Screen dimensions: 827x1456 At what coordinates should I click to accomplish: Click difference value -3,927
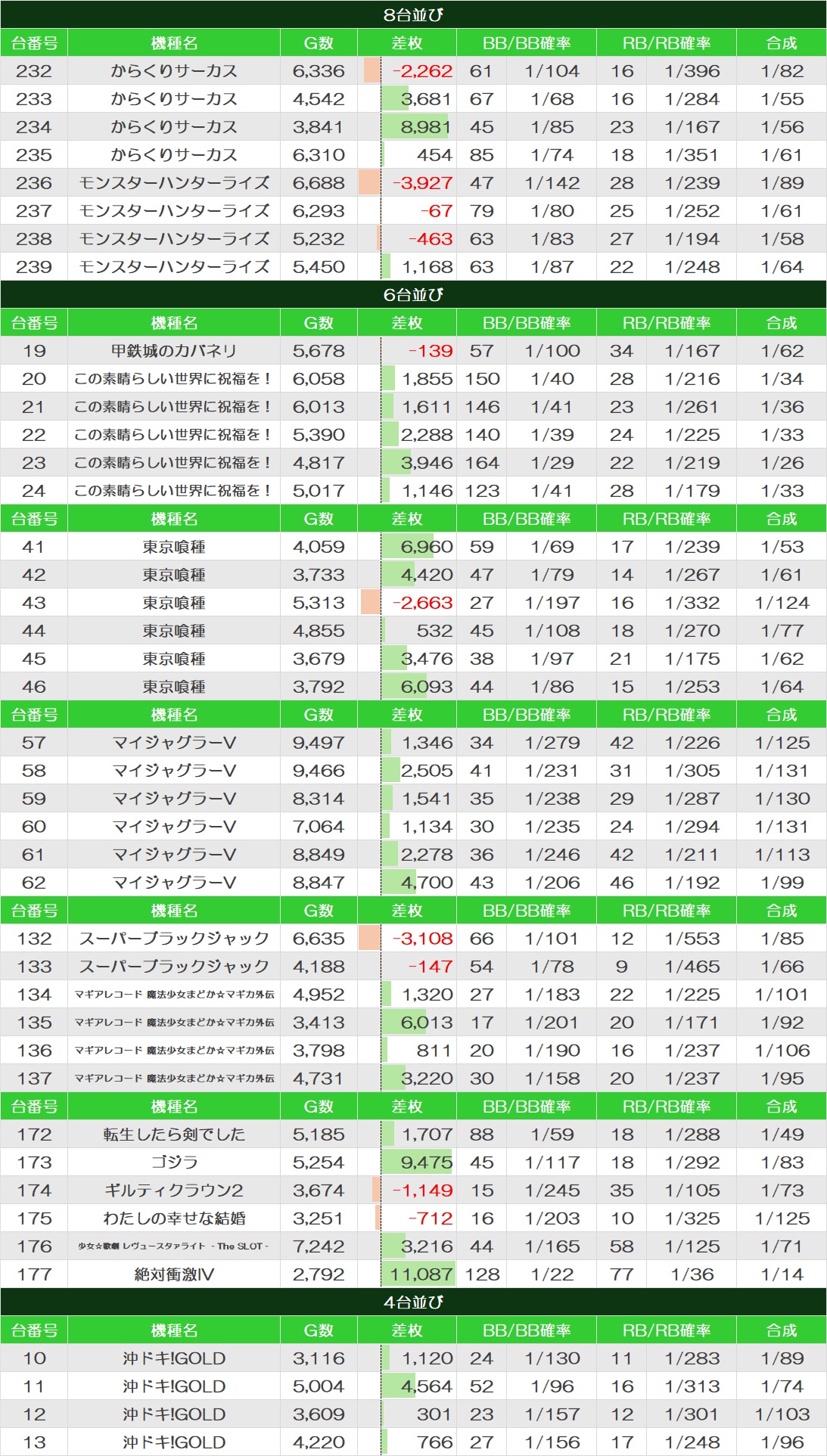[x=422, y=183]
